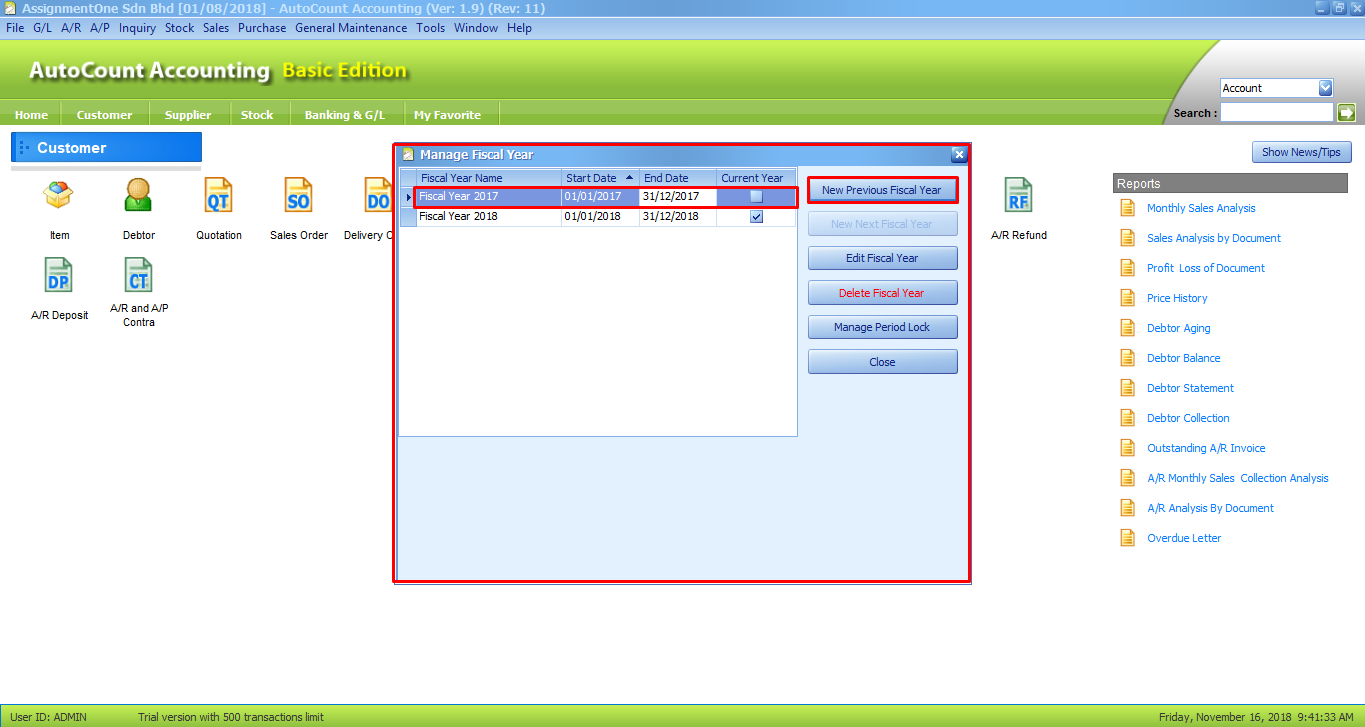This screenshot has height=727, width=1365.
Task: Switch to the Supplier tab
Action: (x=188, y=114)
